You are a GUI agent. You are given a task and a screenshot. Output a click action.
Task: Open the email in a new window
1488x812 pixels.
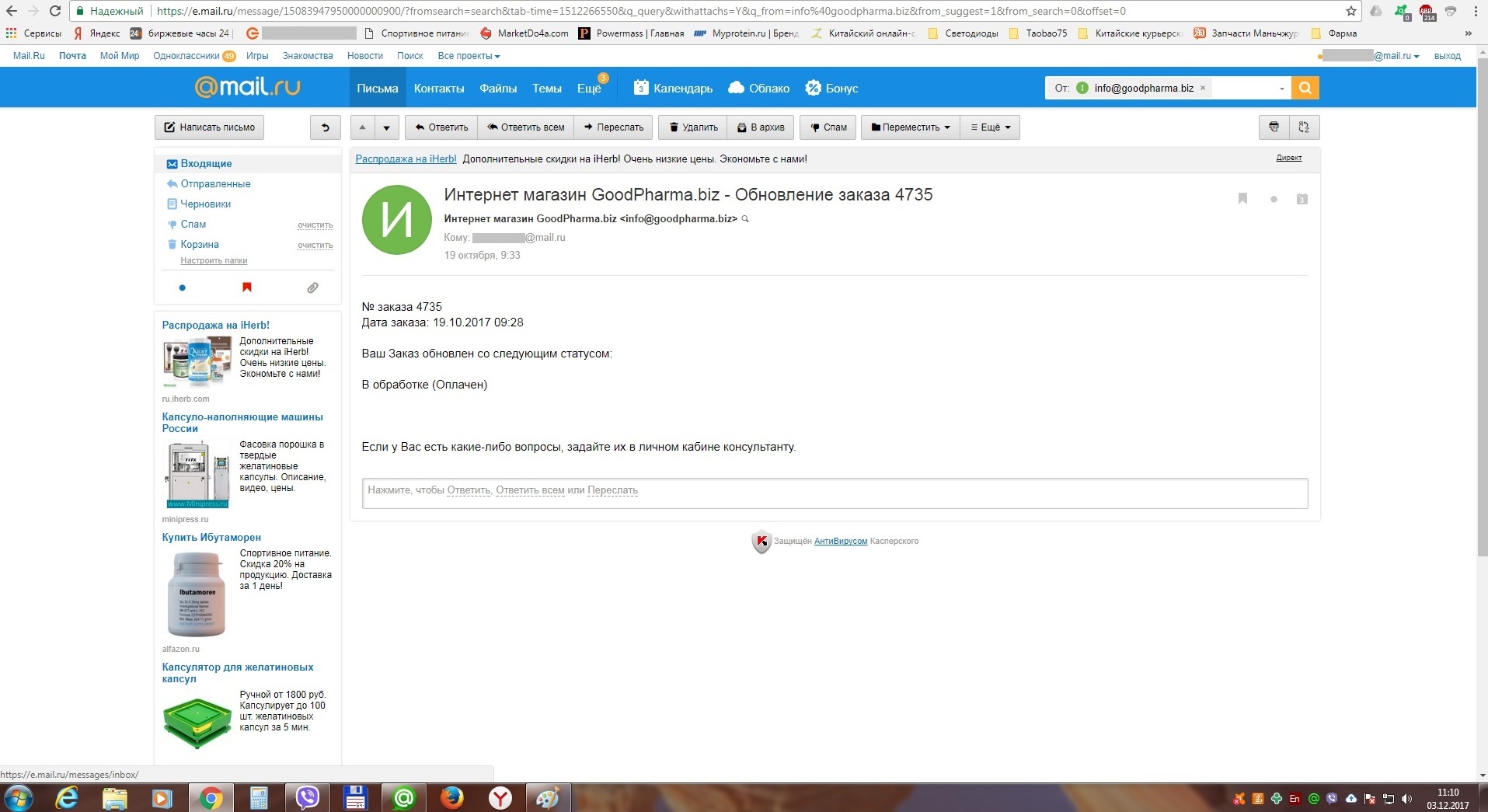tap(1304, 127)
